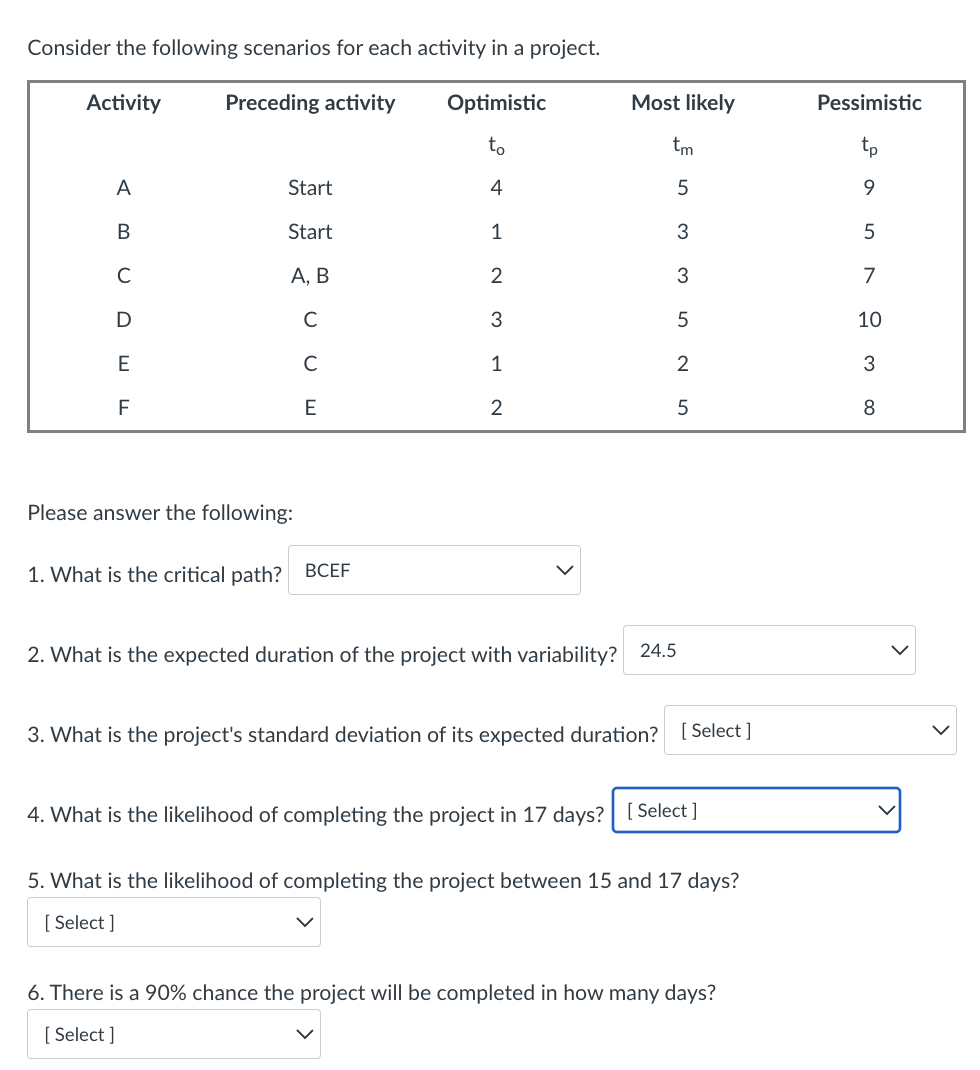
Task: Click the pessimistic value 10 for activity D
Action: (869, 319)
